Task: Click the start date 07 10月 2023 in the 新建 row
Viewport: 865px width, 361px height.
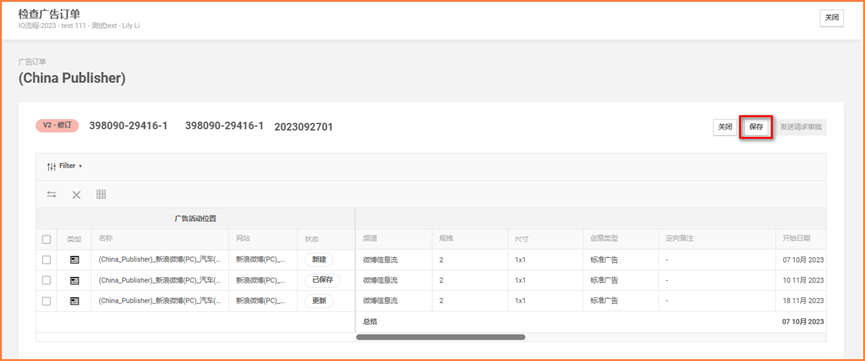Action: pos(803,259)
